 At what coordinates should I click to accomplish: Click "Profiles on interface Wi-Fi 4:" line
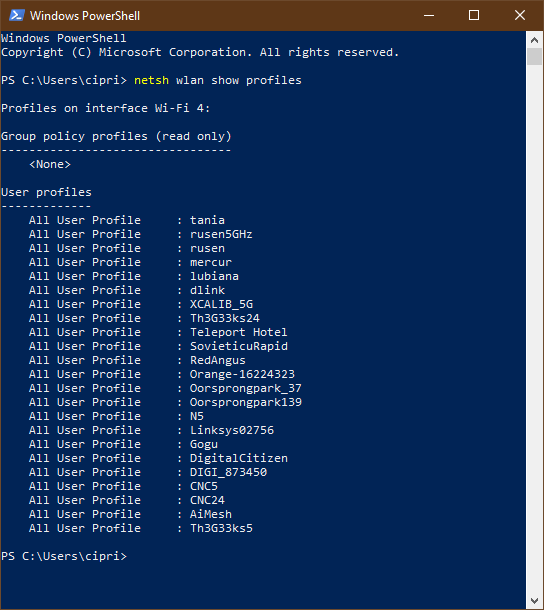pos(105,108)
